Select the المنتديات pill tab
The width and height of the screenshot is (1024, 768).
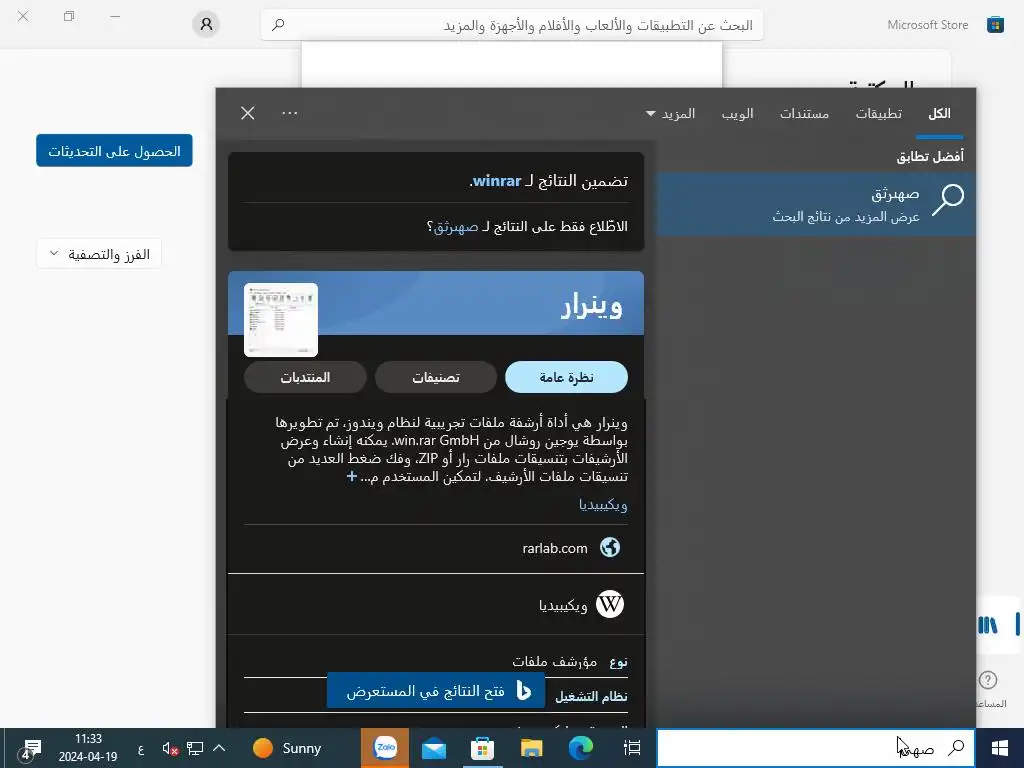[x=305, y=377]
